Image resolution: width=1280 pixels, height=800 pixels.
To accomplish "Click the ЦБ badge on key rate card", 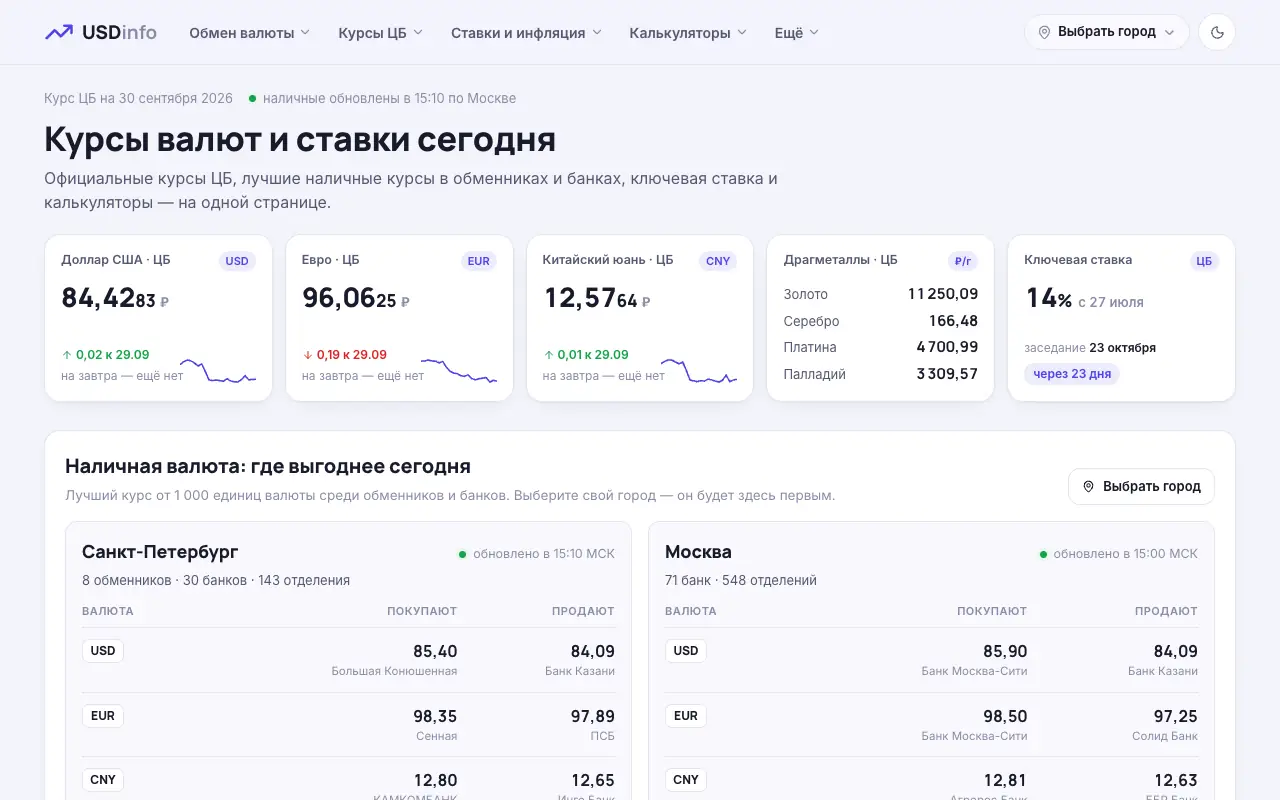I will 1204,261.
